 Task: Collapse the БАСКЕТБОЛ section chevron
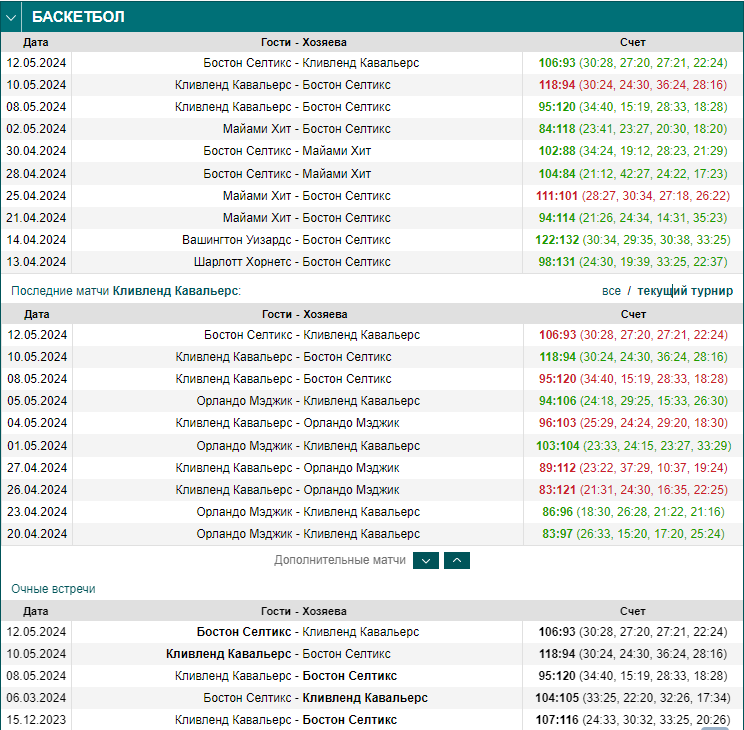[11, 17]
